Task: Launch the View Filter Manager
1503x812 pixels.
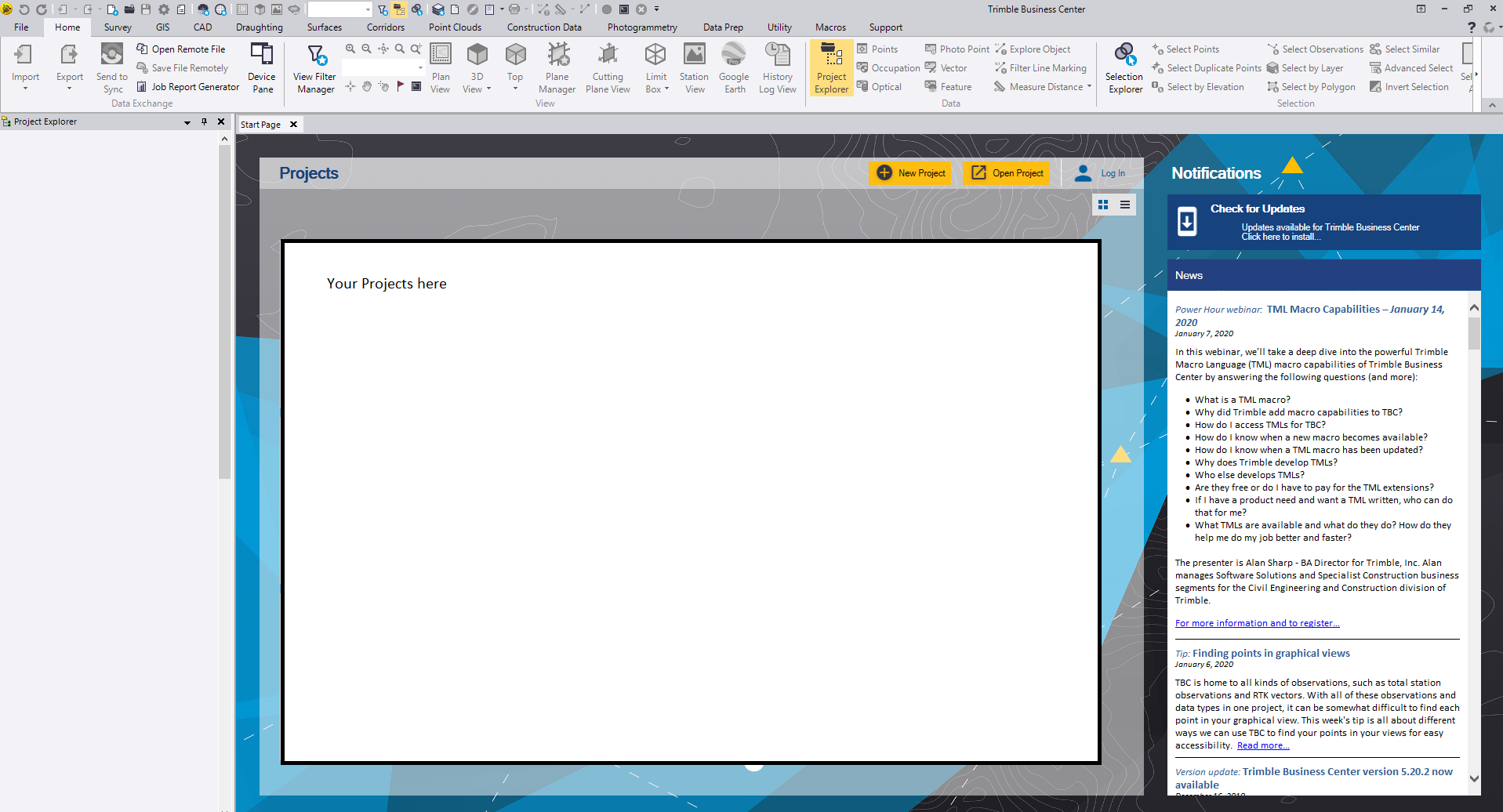Action: point(315,68)
